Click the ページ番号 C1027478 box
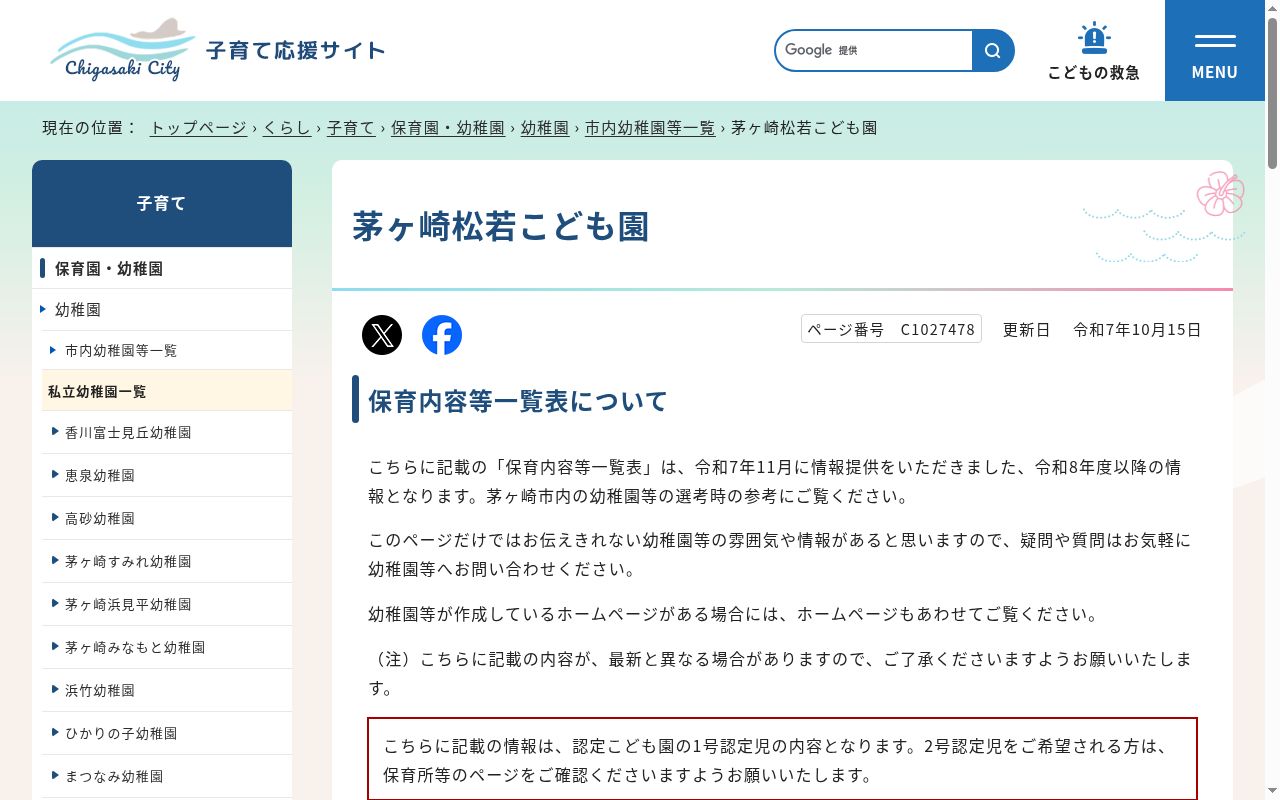The height and width of the screenshot is (800, 1280). tap(891, 329)
